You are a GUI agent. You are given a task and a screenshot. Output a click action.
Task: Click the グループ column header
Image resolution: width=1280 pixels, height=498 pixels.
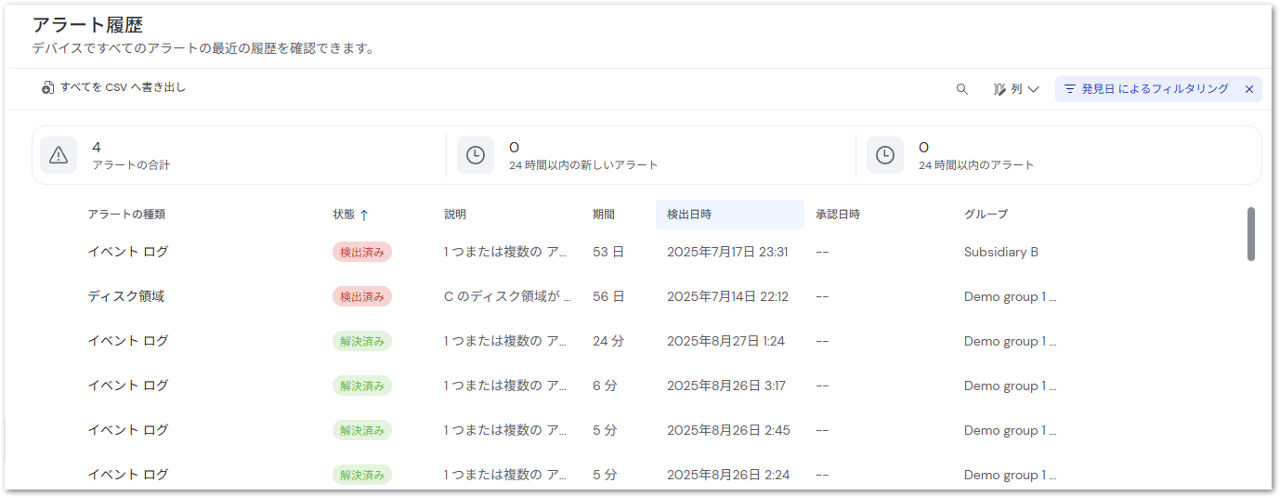point(986,214)
